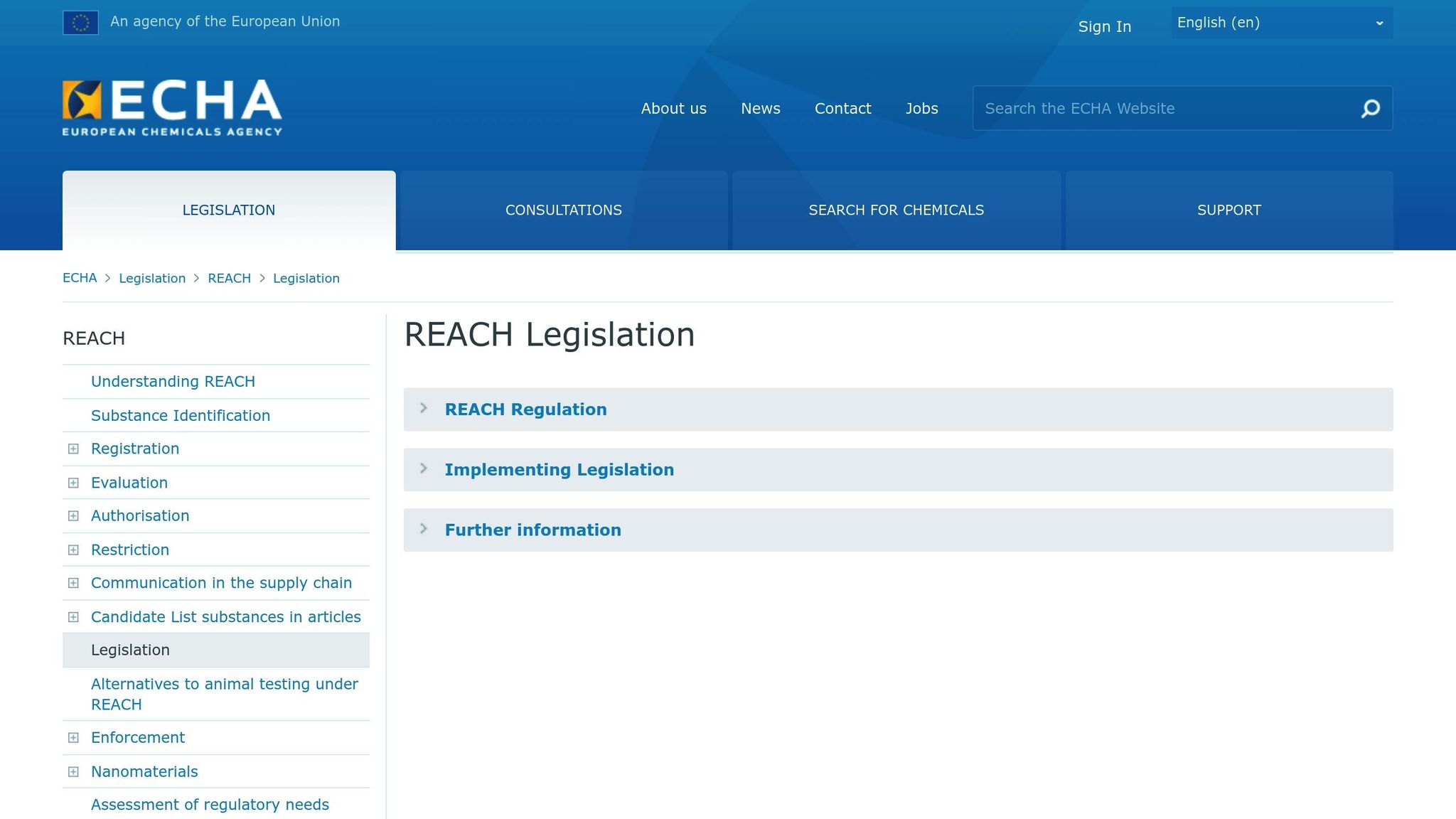Open the About us menu item
Image resolution: width=1456 pixels, height=819 pixels.
pyautogui.click(x=673, y=109)
